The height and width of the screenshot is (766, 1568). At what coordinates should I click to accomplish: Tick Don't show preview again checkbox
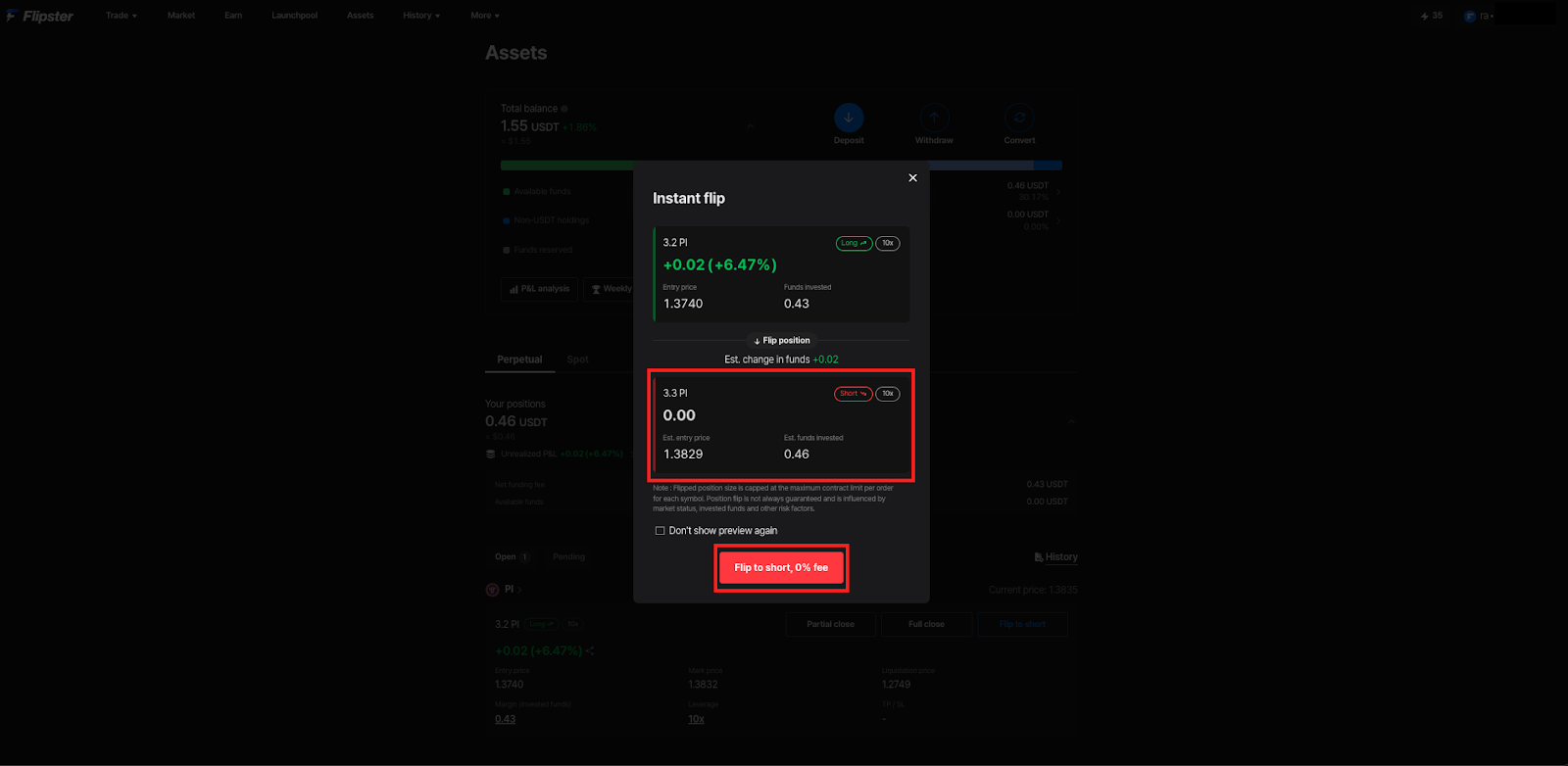pos(660,531)
